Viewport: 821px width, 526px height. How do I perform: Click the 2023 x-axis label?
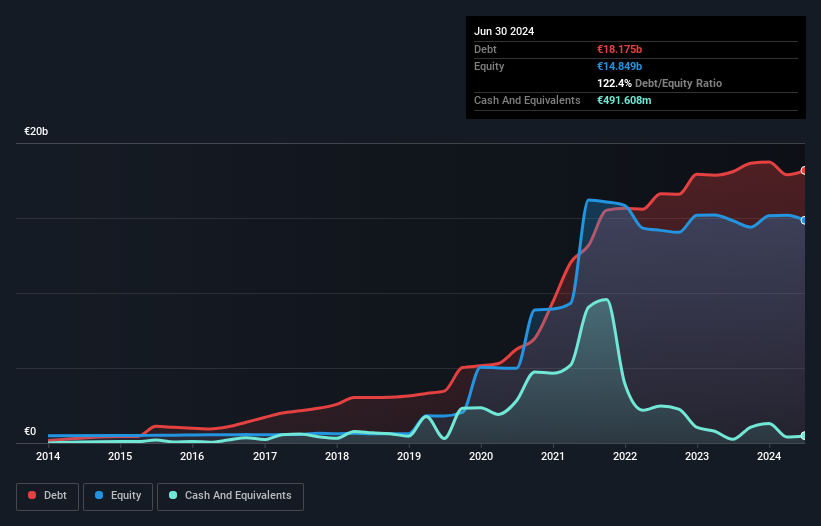[x=697, y=456]
